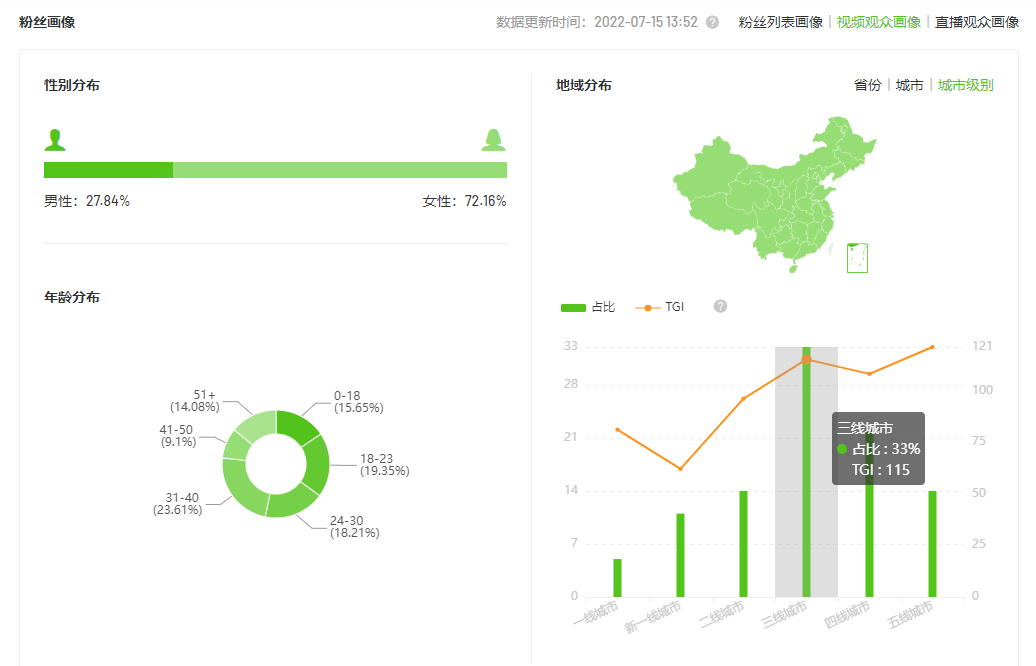Image resolution: width=1036 pixels, height=666 pixels.
Task: Click the TGI point above 新一线城市
Action: coord(681,469)
